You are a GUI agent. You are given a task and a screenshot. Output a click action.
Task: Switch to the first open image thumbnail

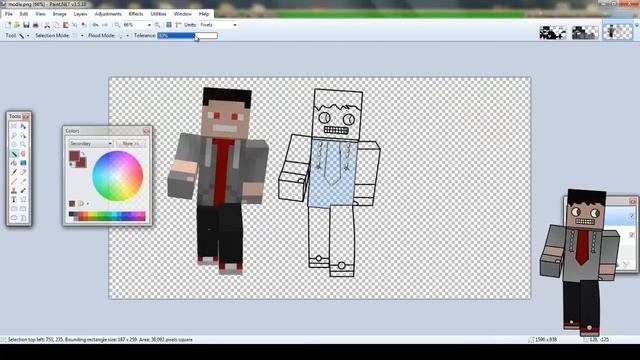point(553,32)
